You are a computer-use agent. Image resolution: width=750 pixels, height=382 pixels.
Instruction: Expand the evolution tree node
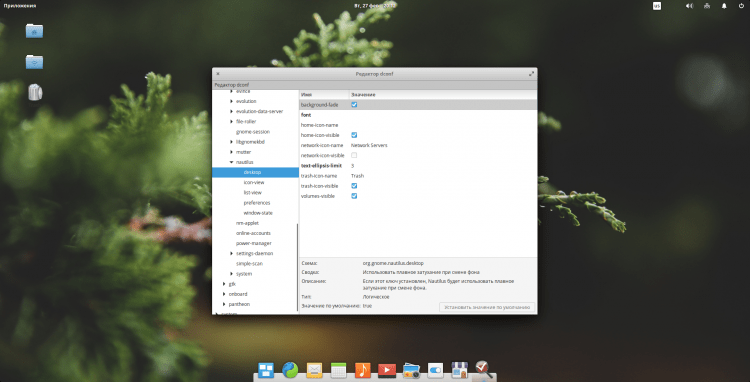click(x=232, y=101)
